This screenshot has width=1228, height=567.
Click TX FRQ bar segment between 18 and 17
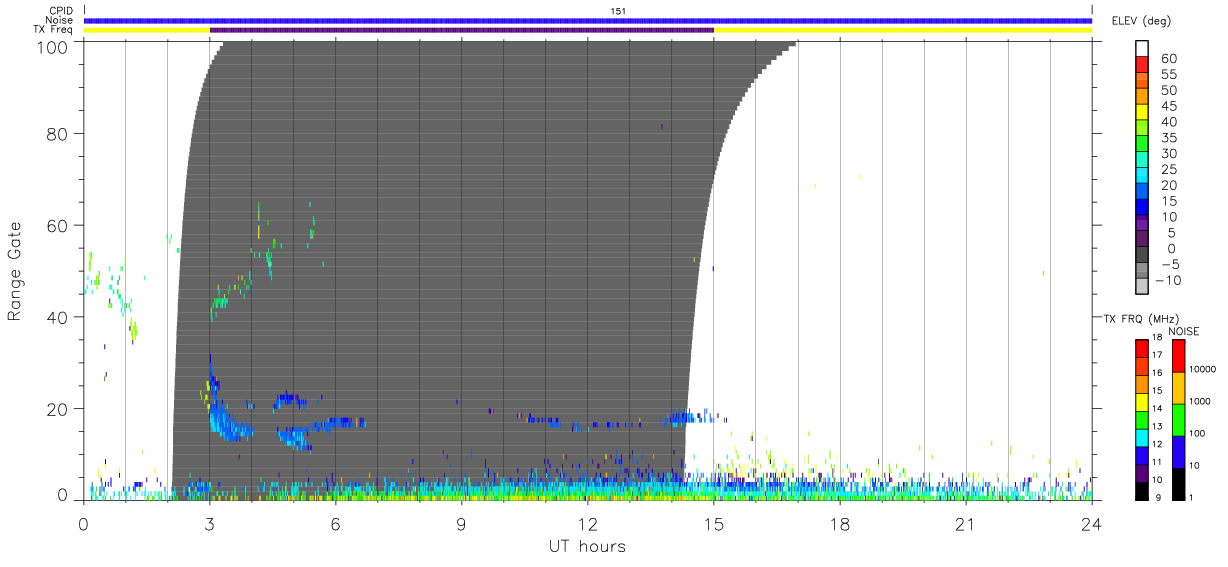(x=1142, y=349)
